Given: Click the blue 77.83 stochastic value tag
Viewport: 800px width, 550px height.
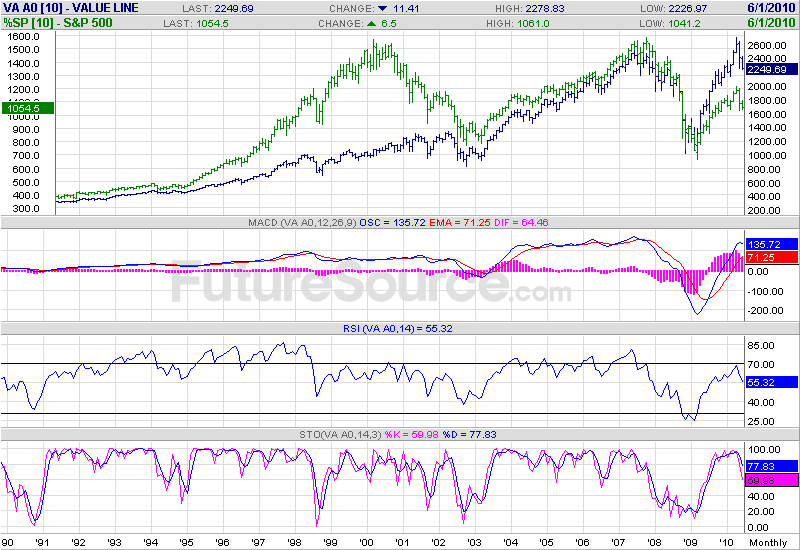Looking at the screenshot, I should click(x=771, y=466).
